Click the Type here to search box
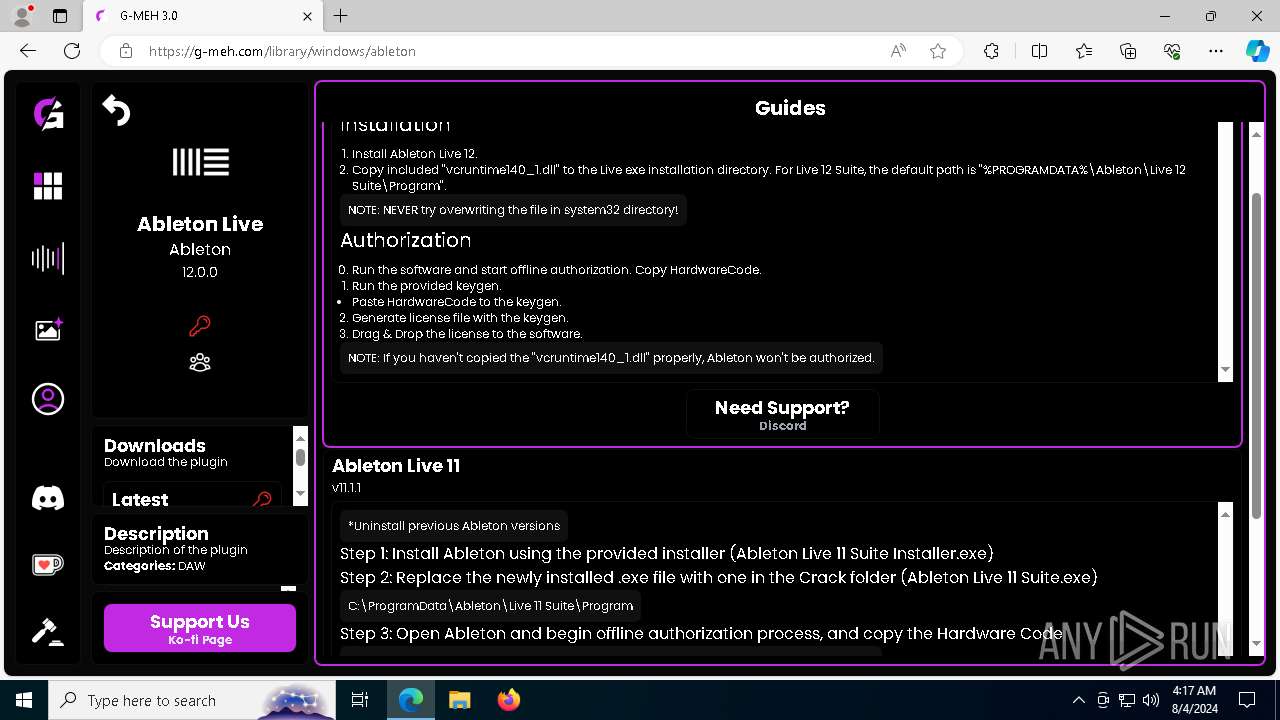 [192, 700]
